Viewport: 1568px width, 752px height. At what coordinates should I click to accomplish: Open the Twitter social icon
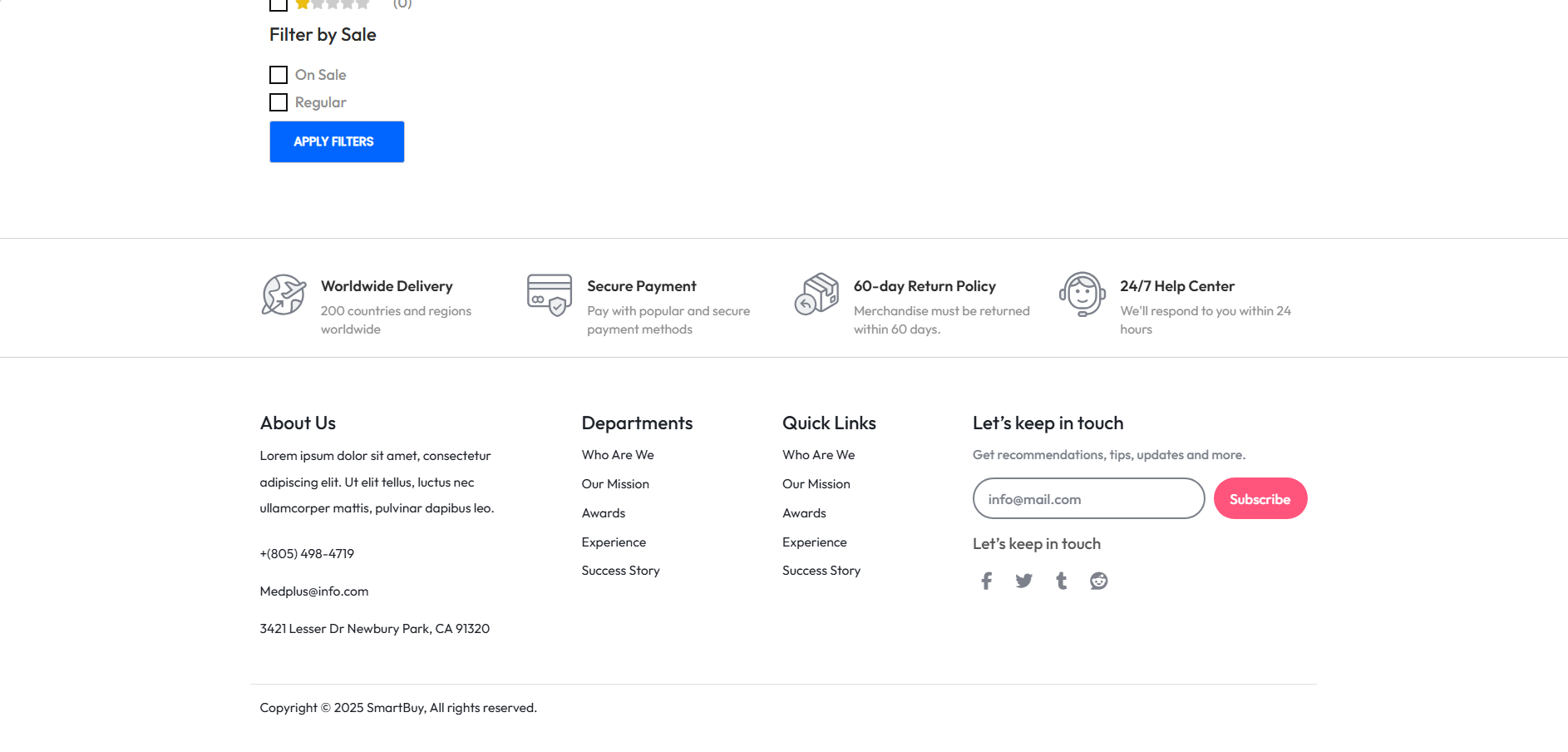(1023, 581)
